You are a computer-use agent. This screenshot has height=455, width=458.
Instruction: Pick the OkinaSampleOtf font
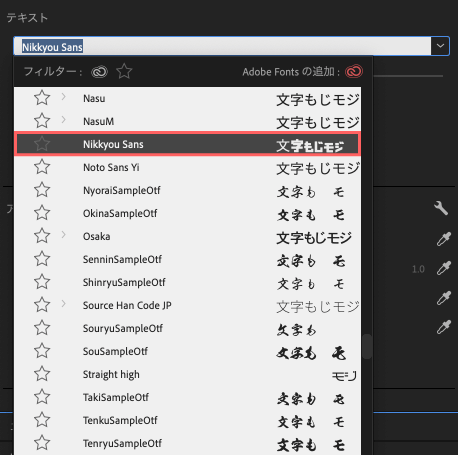click(120, 213)
